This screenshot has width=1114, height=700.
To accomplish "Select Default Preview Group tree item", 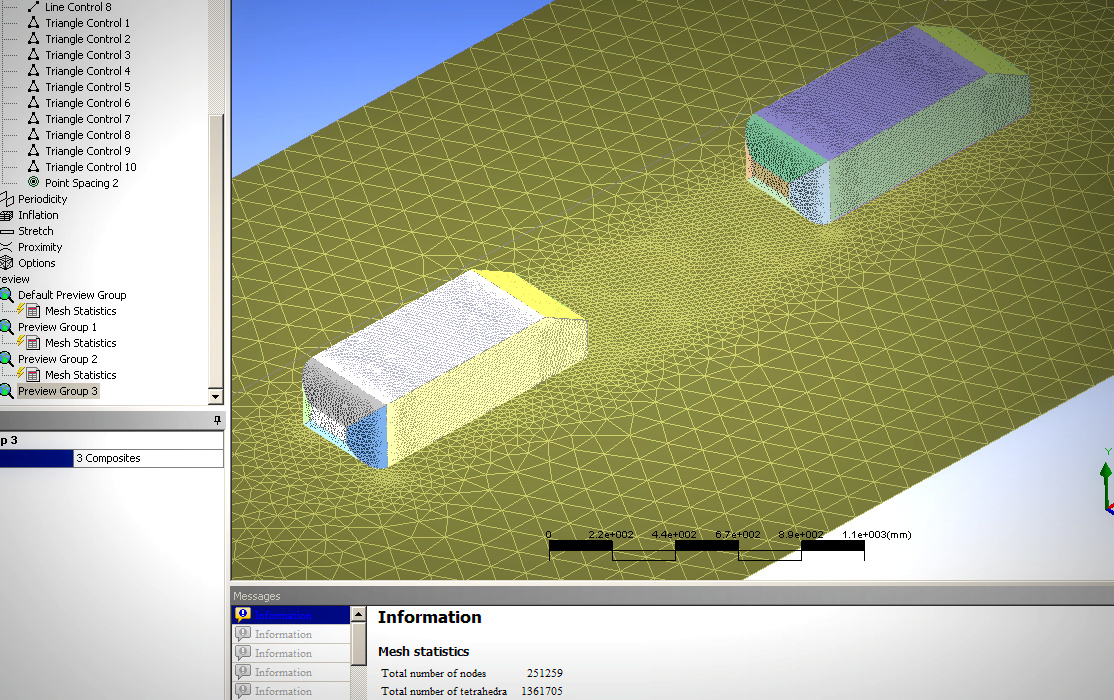I will [71, 295].
